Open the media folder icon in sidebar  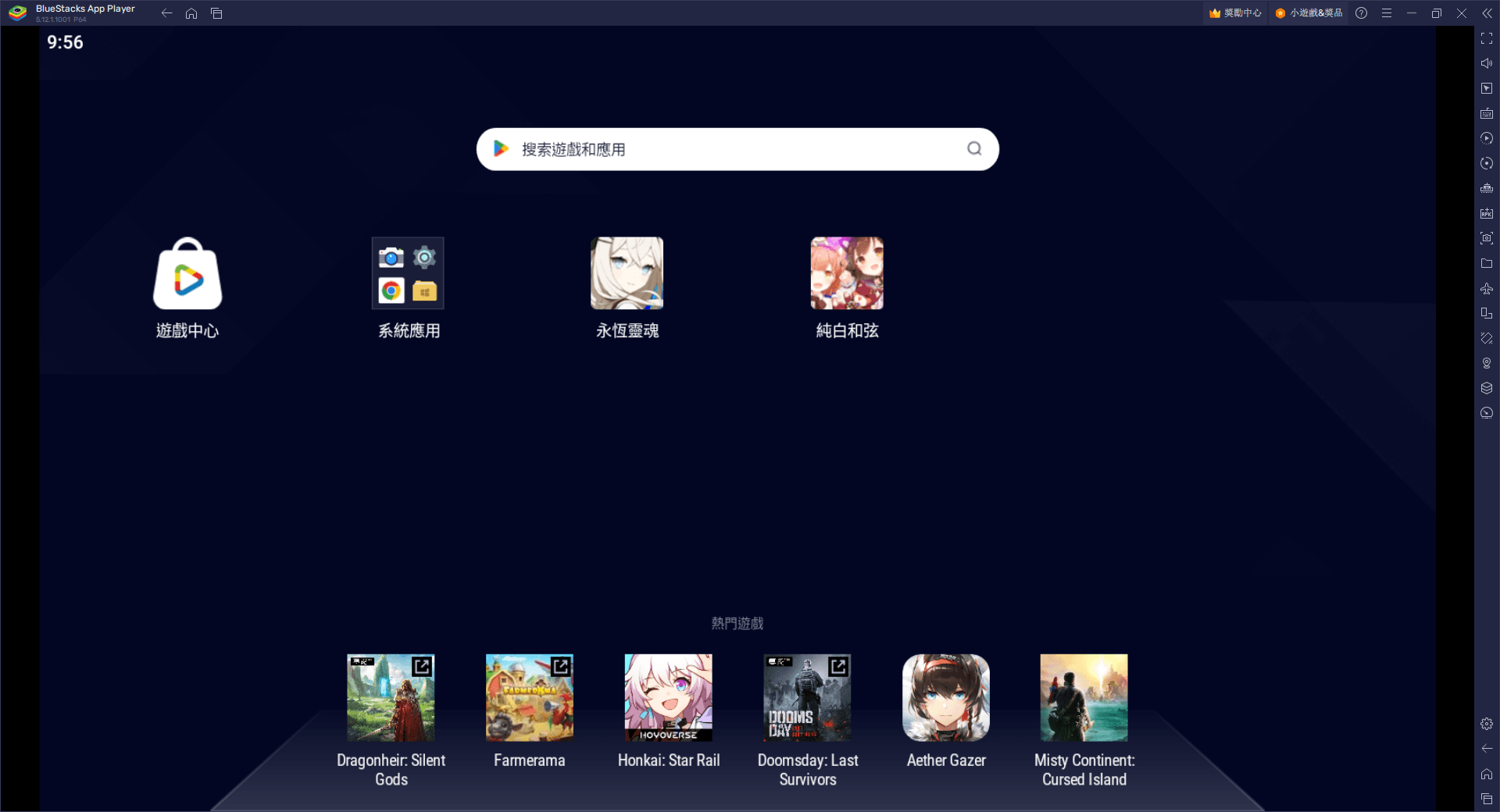1487,263
